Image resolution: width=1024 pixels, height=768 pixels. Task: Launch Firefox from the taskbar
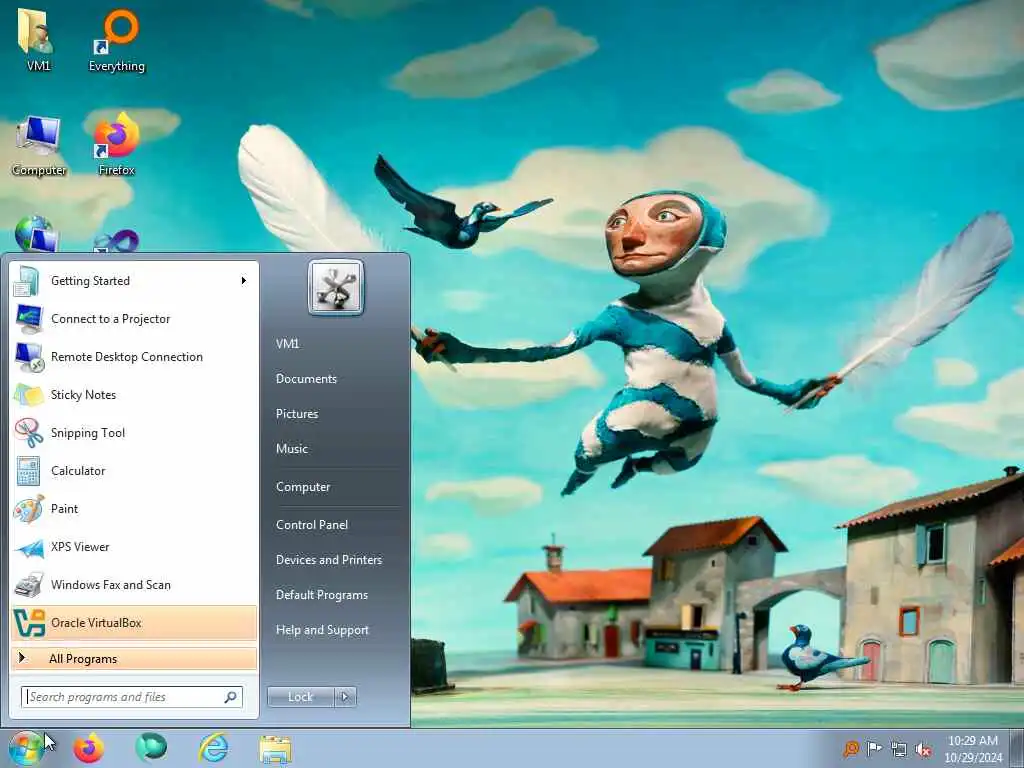click(88, 748)
